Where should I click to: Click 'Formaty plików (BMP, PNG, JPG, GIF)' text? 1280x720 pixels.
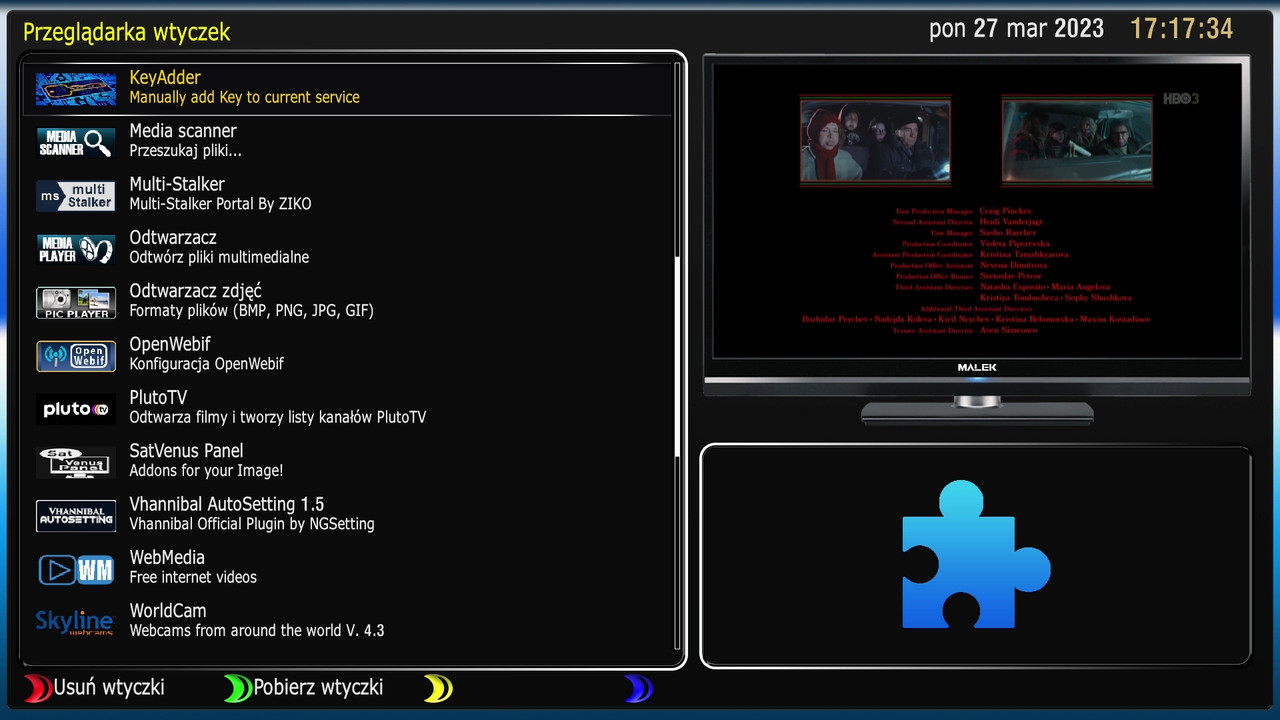pos(251,311)
